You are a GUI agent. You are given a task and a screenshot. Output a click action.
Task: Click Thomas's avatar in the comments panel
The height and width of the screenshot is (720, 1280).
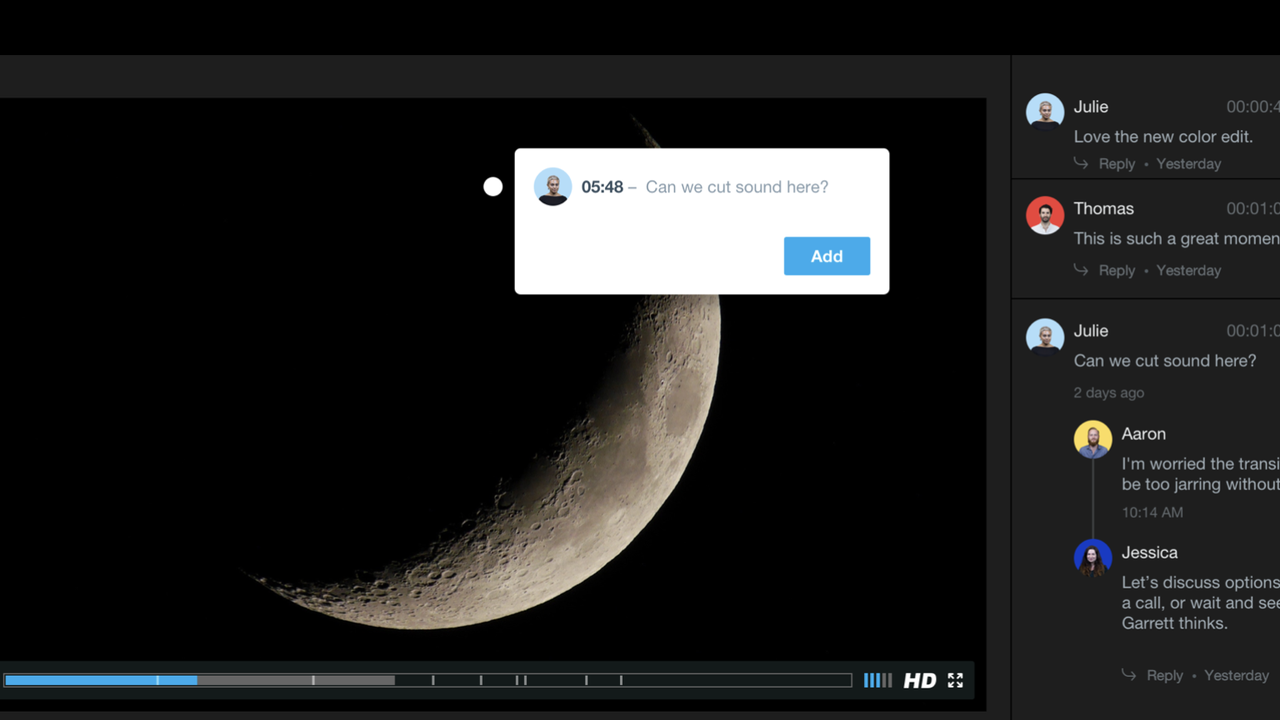tap(1045, 215)
